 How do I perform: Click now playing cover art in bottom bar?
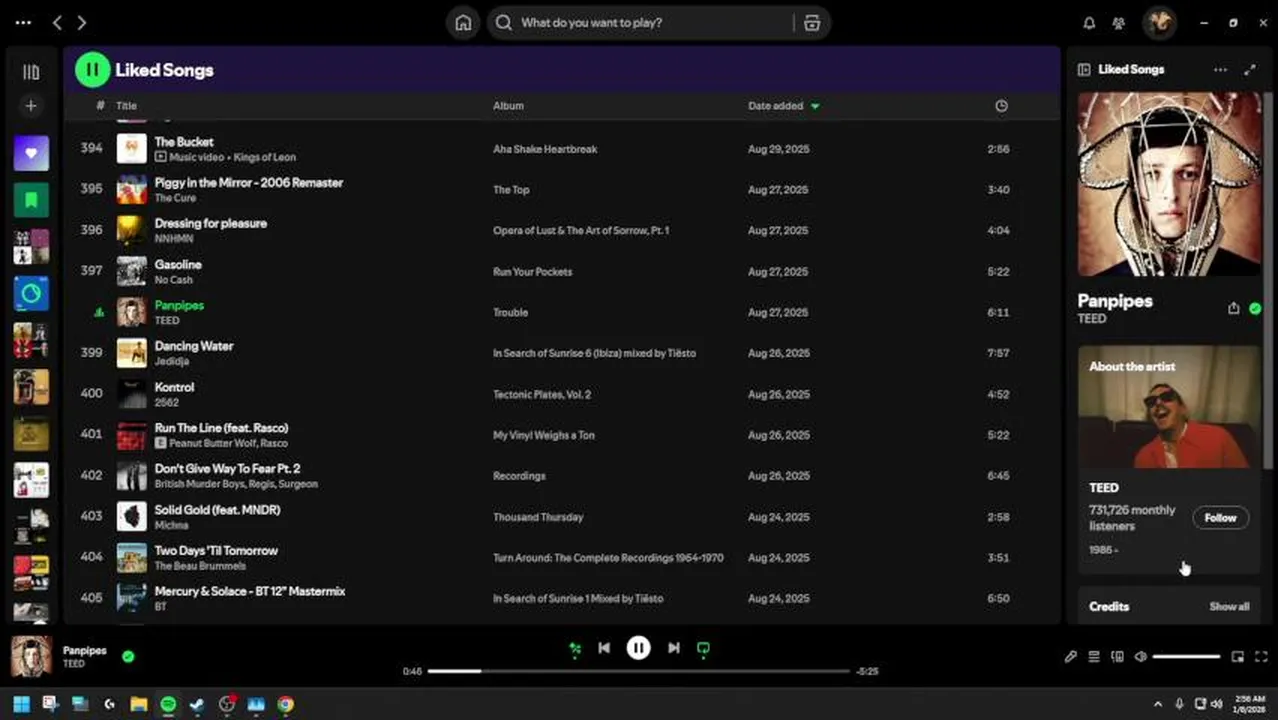point(31,656)
